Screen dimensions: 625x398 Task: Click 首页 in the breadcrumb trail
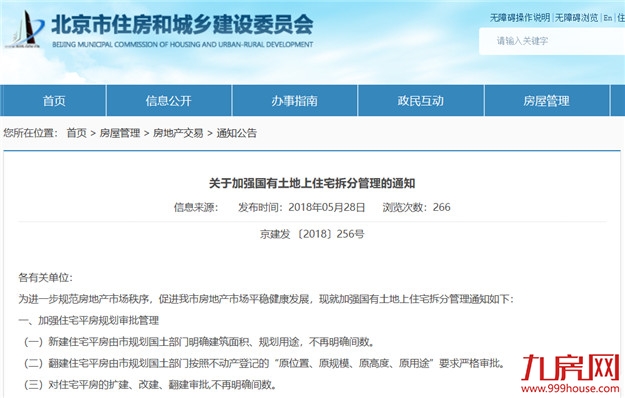coord(77,133)
